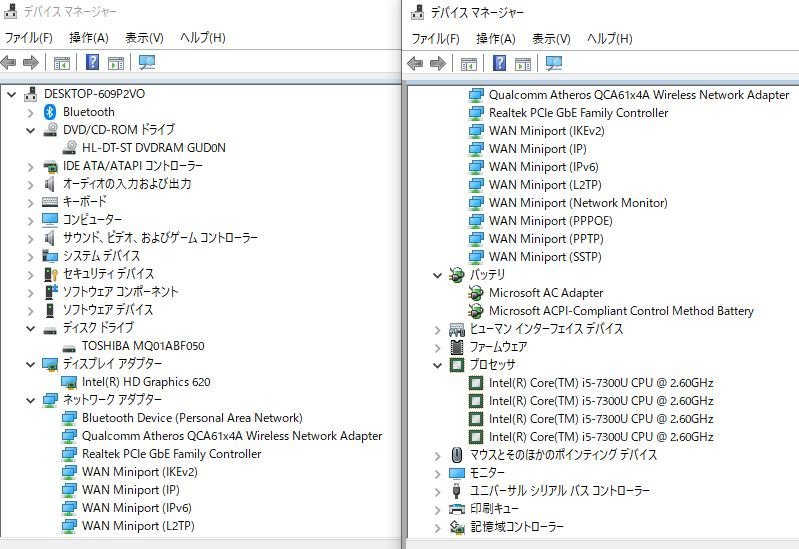This screenshot has height=549, width=799.
Task: Collapse ネットワーク アダプター in left window
Action: click(x=31, y=401)
